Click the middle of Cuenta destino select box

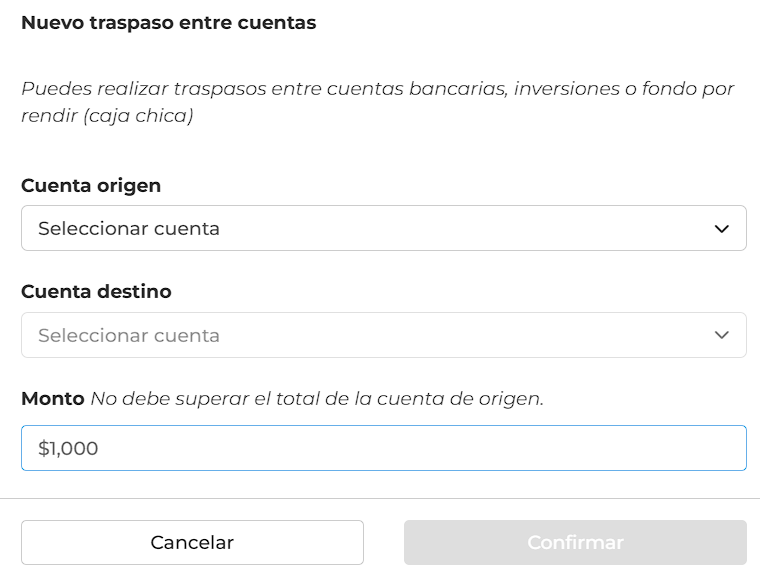point(383,335)
